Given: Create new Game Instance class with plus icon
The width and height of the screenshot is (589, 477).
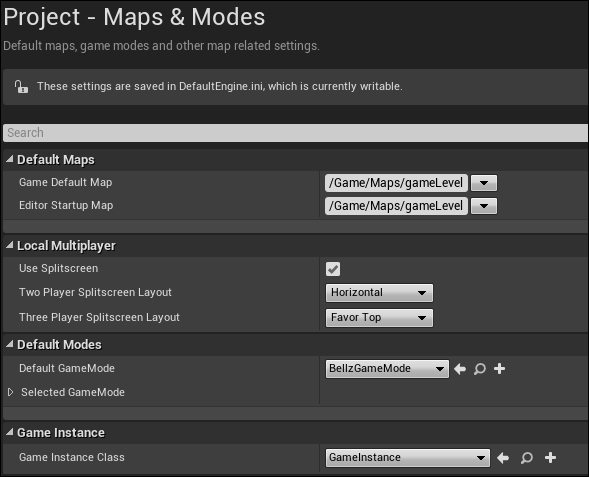Looking at the screenshot, I should tap(550, 457).
